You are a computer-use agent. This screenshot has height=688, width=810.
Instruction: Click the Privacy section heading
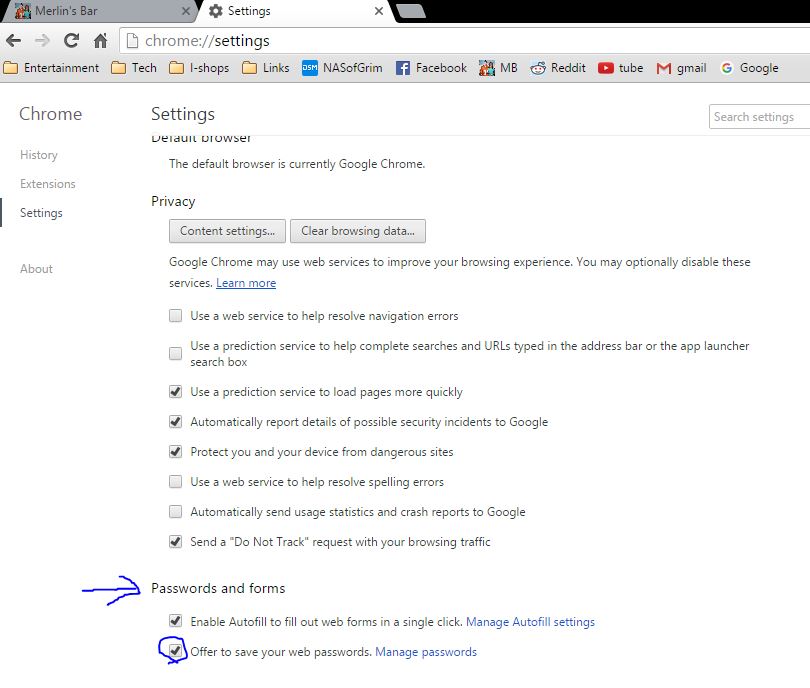(x=173, y=201)
